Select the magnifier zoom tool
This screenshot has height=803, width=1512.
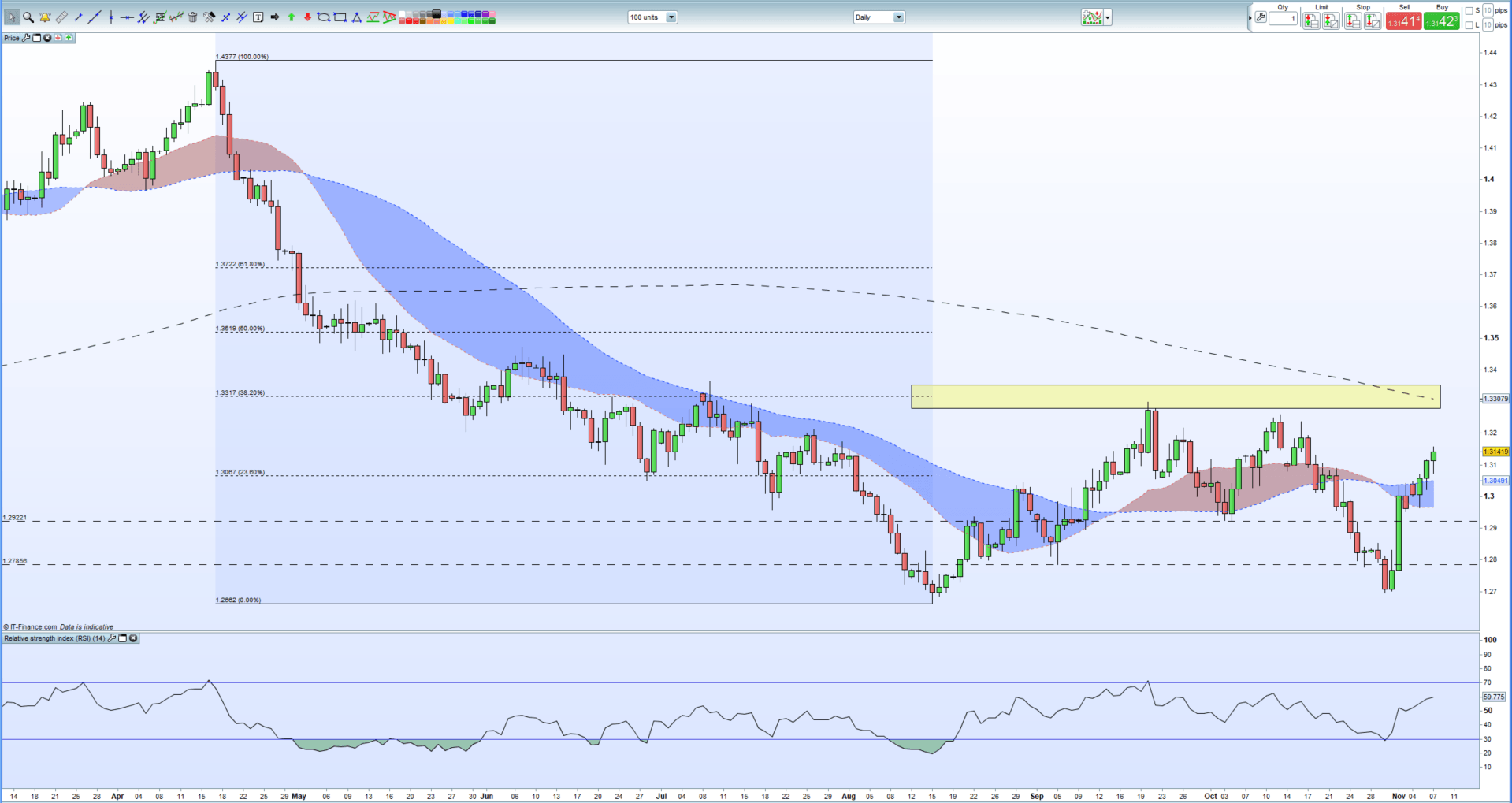click(28, 17)
